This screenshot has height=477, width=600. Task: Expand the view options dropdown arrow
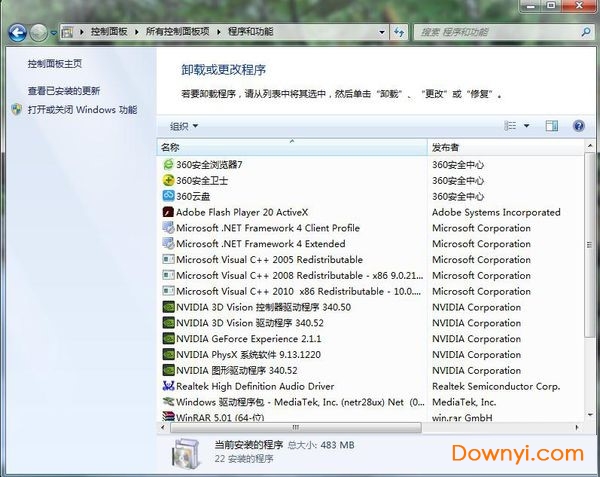[526, 126]
